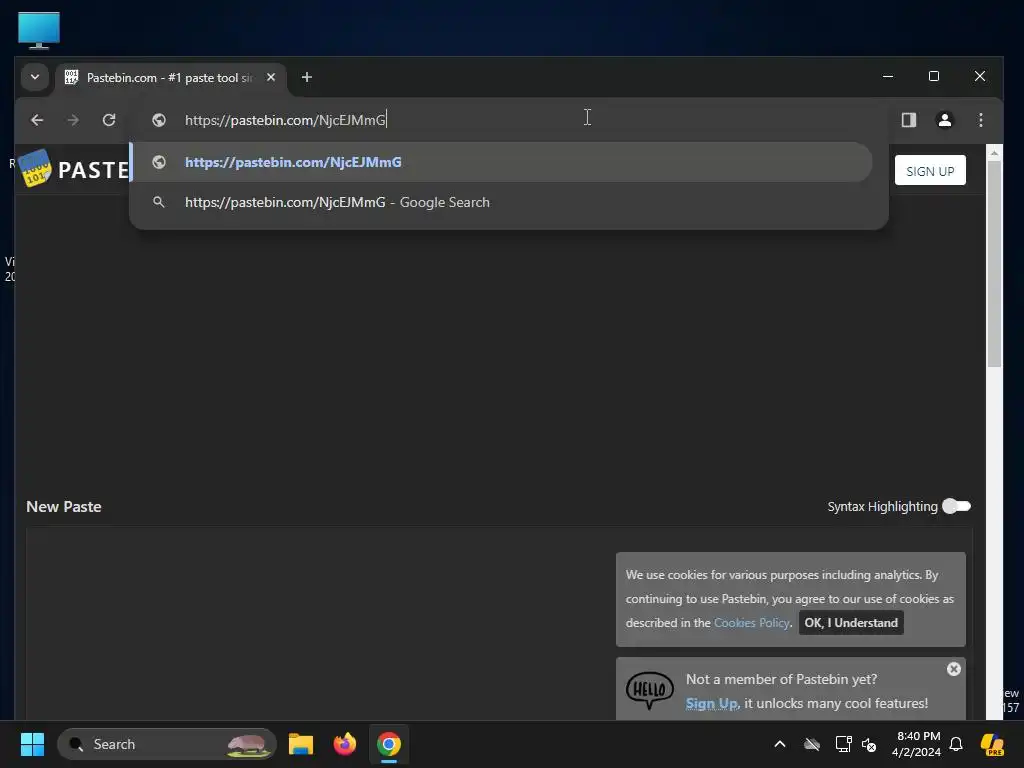1024x768 pixels.
Task: Click the network display tray icon
Action: click(x=843, y=744)
